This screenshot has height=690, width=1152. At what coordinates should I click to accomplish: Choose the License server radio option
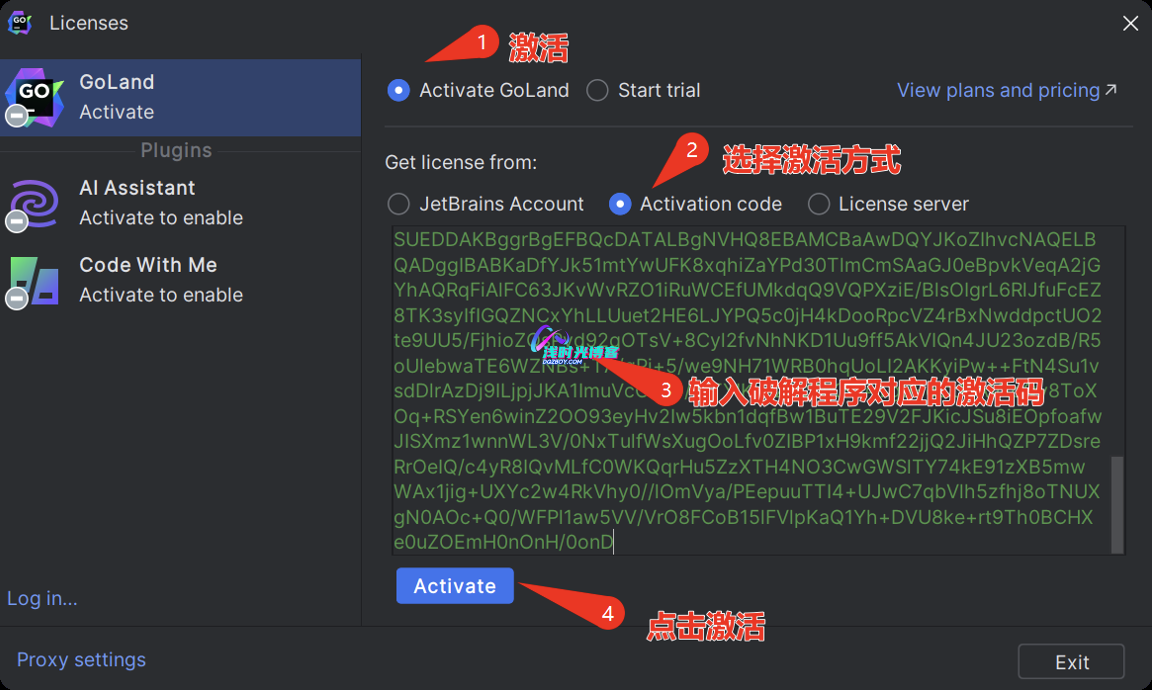(x=819, y=204)
